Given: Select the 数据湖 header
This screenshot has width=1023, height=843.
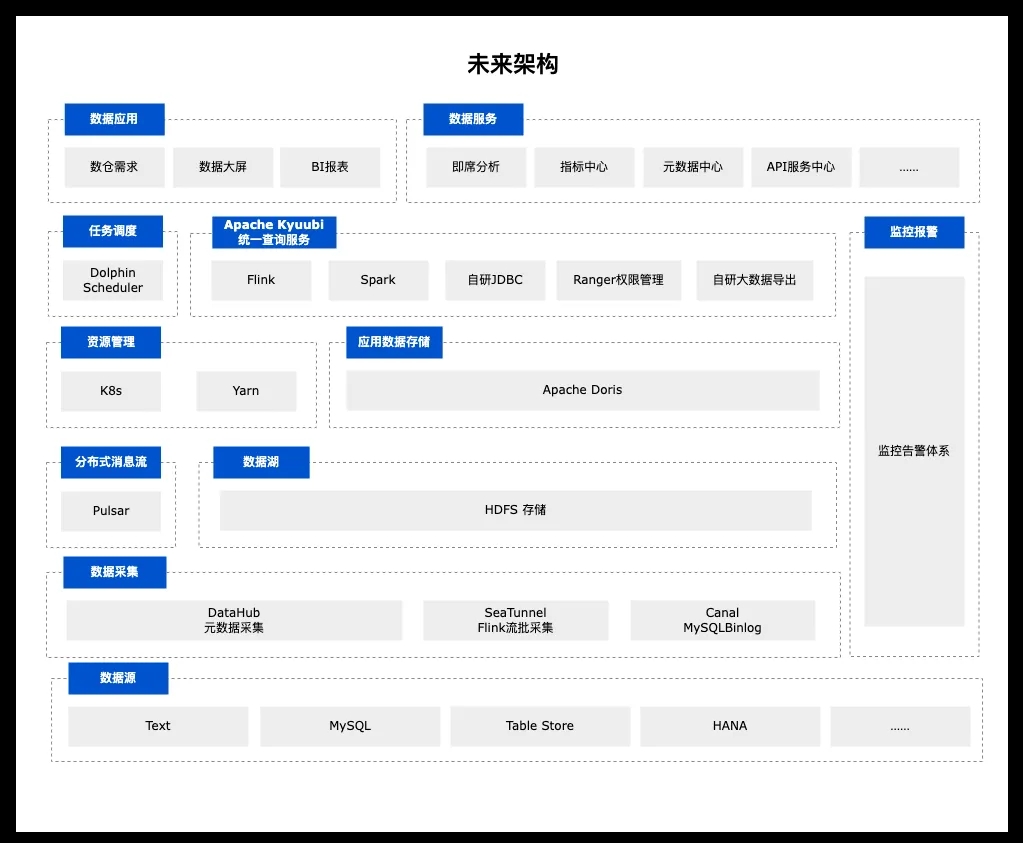Looking at the screenshot, I should click(261, 462).
